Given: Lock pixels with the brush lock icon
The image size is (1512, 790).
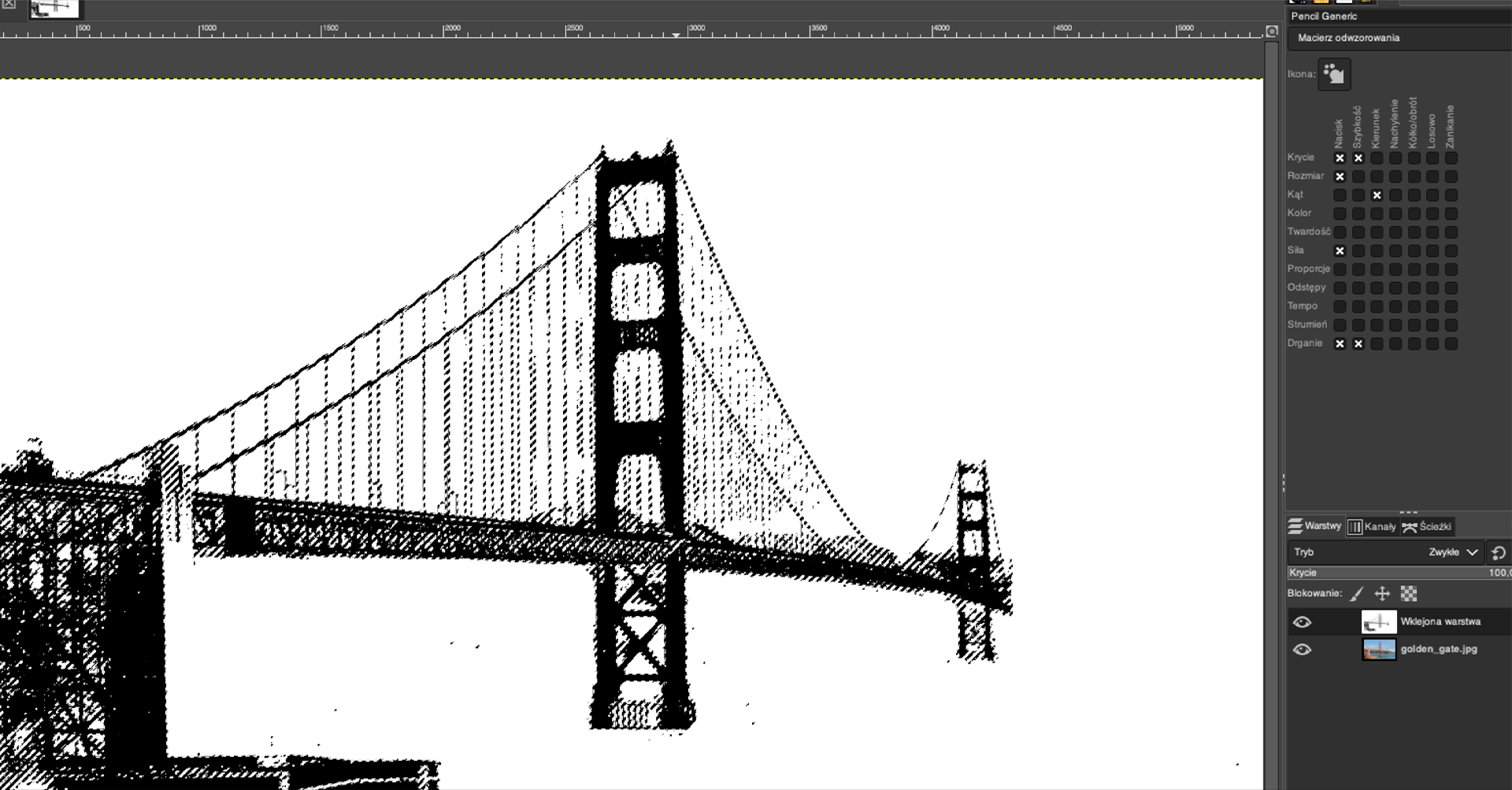Looking at the screenshot, I should [1357, 594].
